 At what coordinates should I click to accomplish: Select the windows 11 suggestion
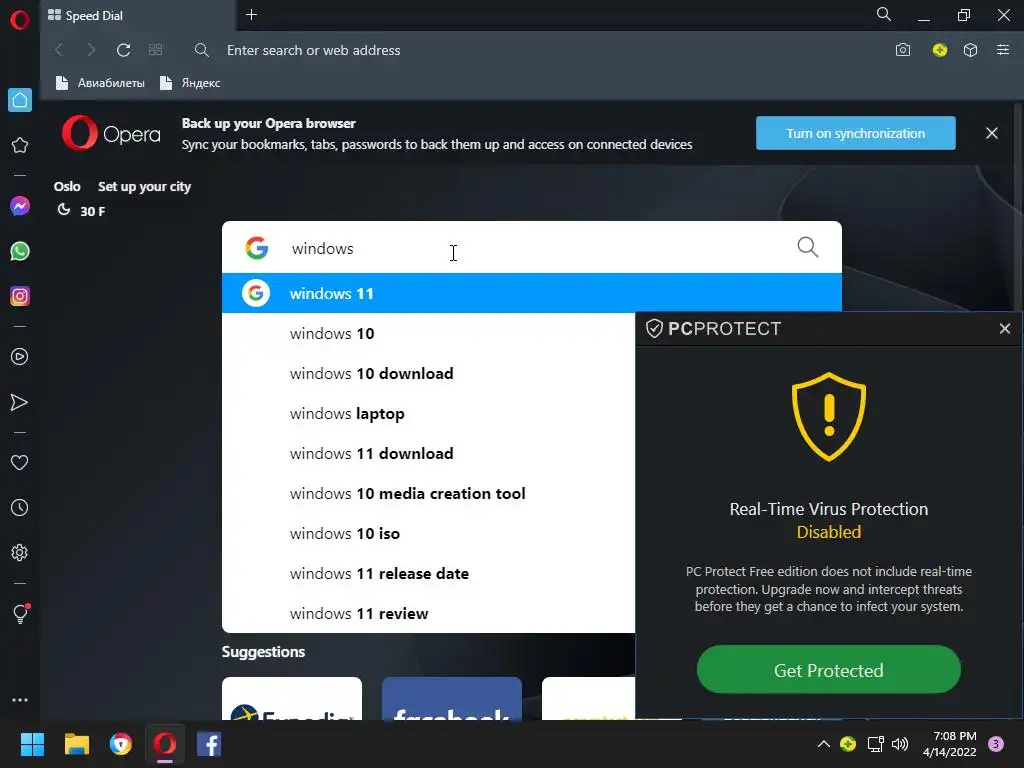(x=532, y=293)
